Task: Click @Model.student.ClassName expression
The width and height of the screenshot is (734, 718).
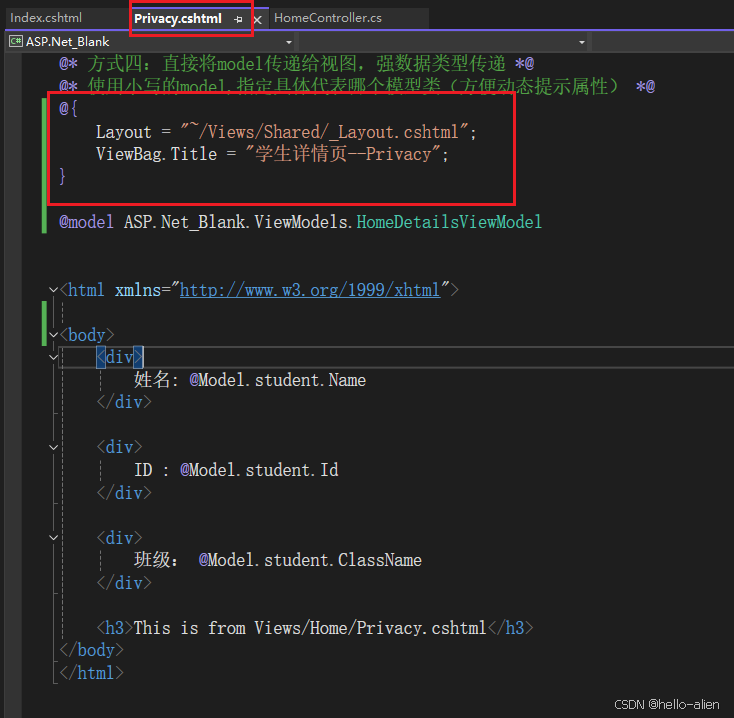Action: click(x=310, y=560)
